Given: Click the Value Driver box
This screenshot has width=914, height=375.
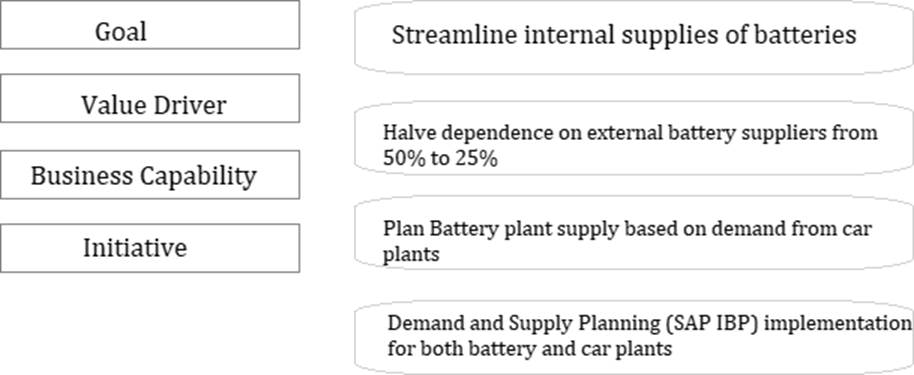Looking at the screenshot, I should point(150,98).
